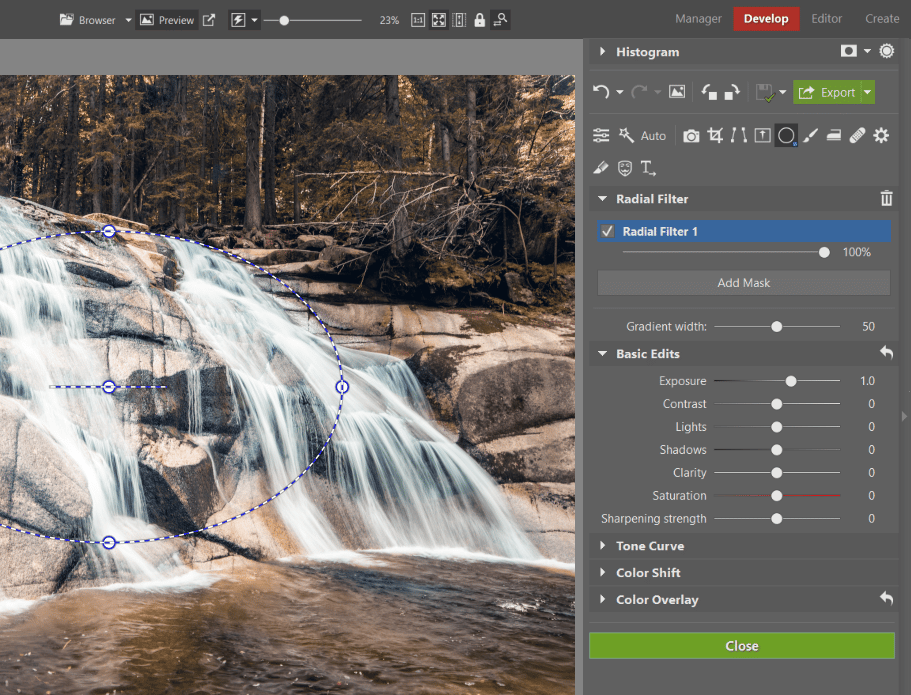Select the Radial Filter 1 entry

point(744,231)
